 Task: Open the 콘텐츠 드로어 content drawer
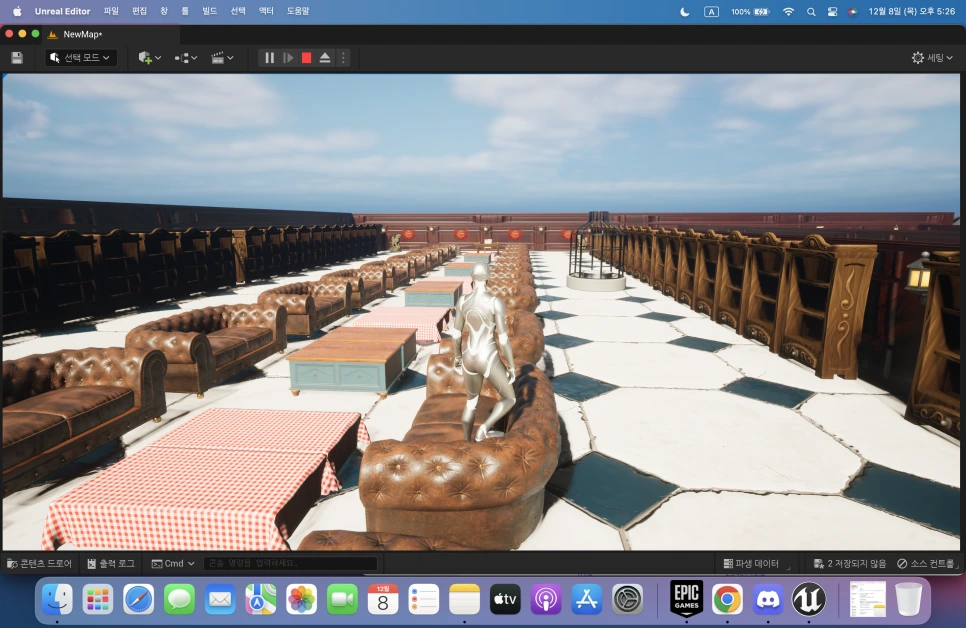[39, 563]
